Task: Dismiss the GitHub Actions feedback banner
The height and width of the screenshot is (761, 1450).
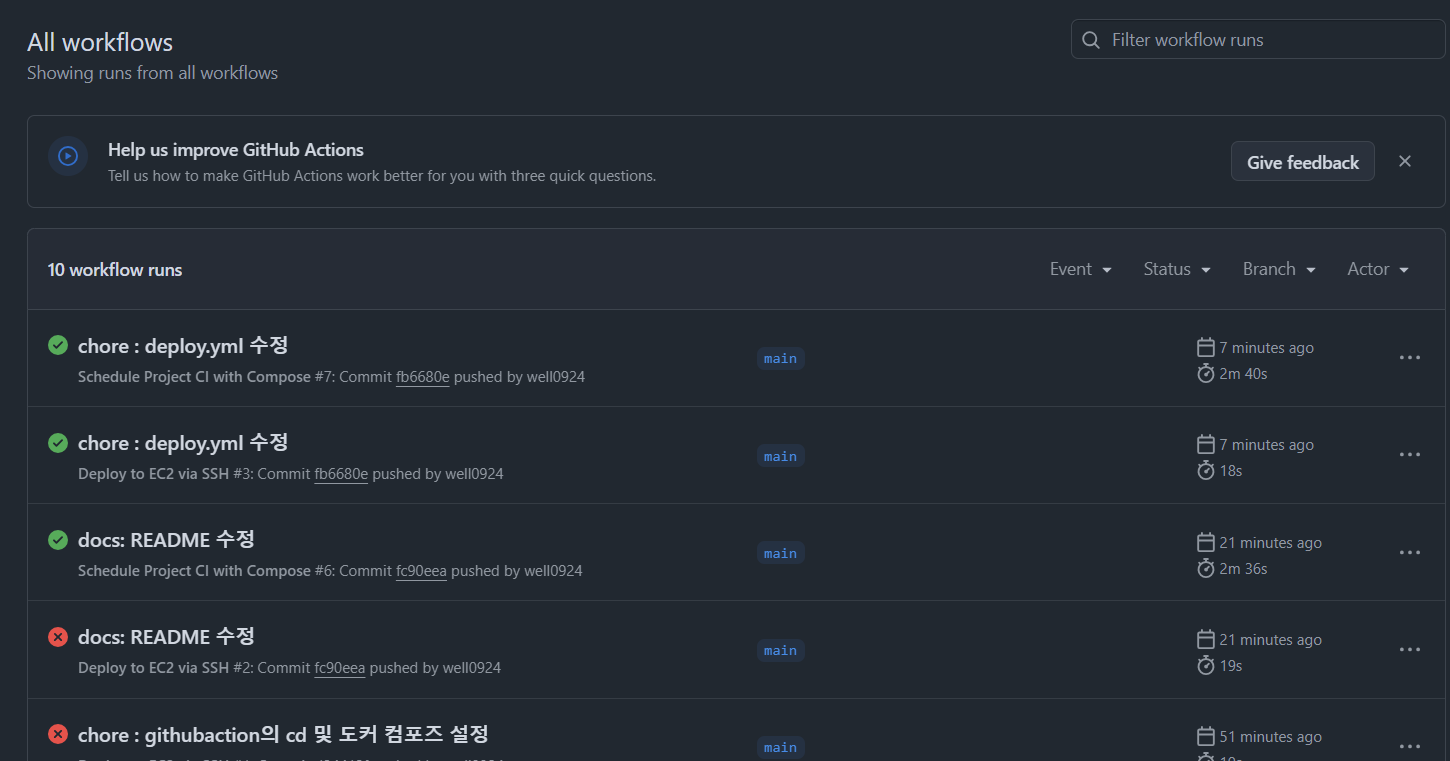Action: (1405, 161)
